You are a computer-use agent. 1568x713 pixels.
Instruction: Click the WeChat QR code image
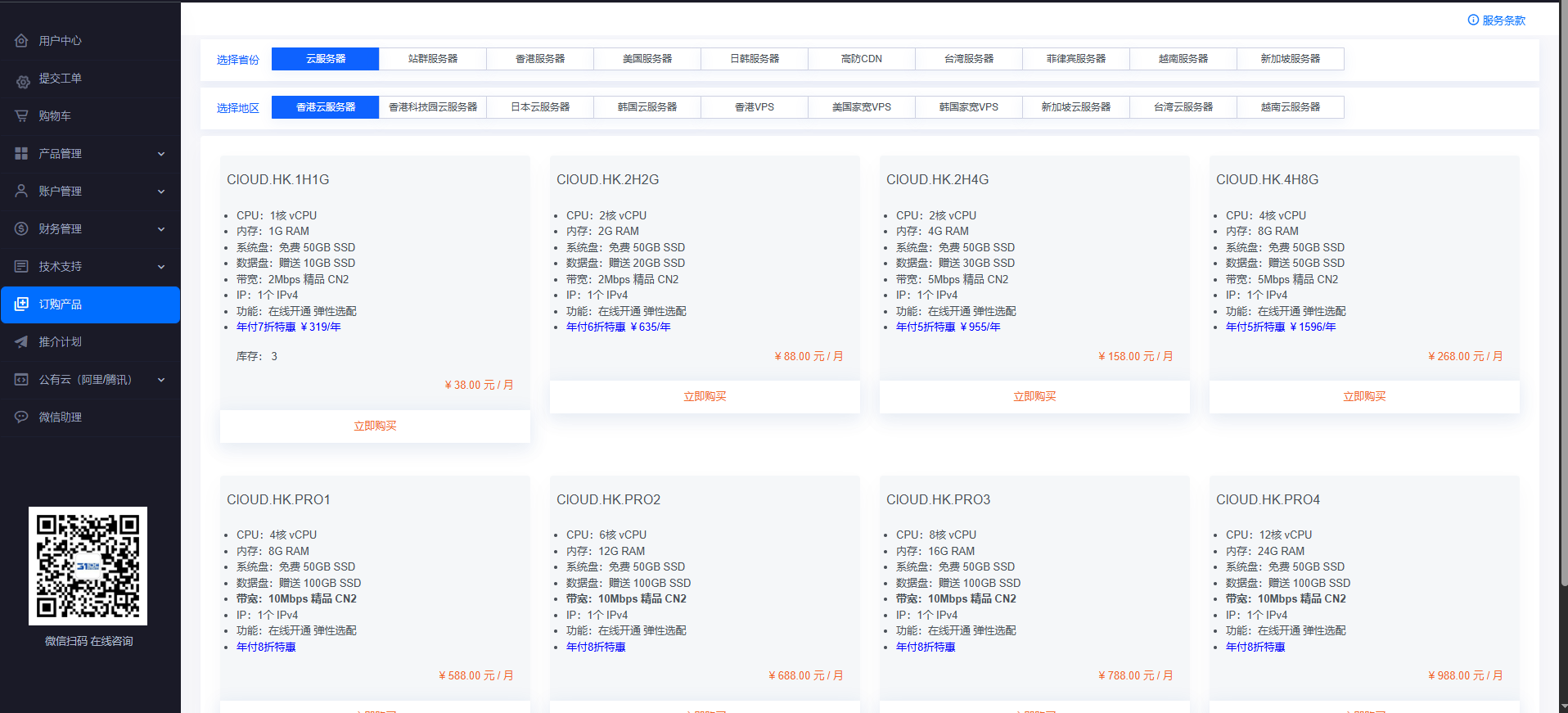pyautogui.click(x=88, y=566)
